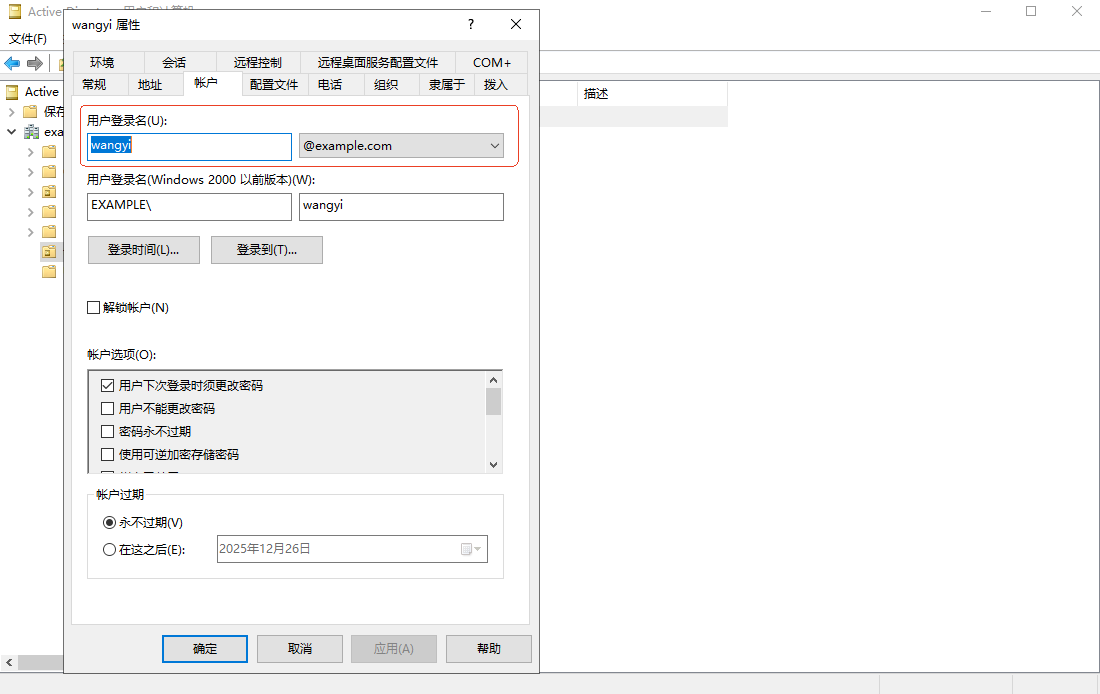Open the 远程控制 tab
The height and width of the screenshot is (694, 1100).
(257, 62)
